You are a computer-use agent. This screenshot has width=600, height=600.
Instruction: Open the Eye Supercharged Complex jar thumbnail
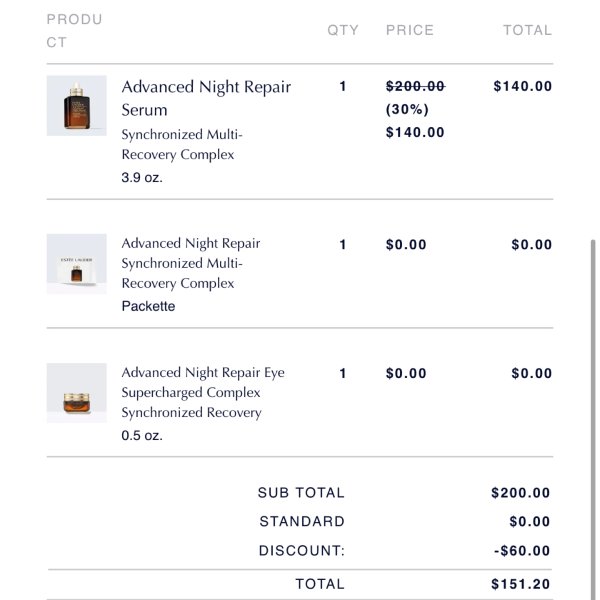tap(77, 393)
